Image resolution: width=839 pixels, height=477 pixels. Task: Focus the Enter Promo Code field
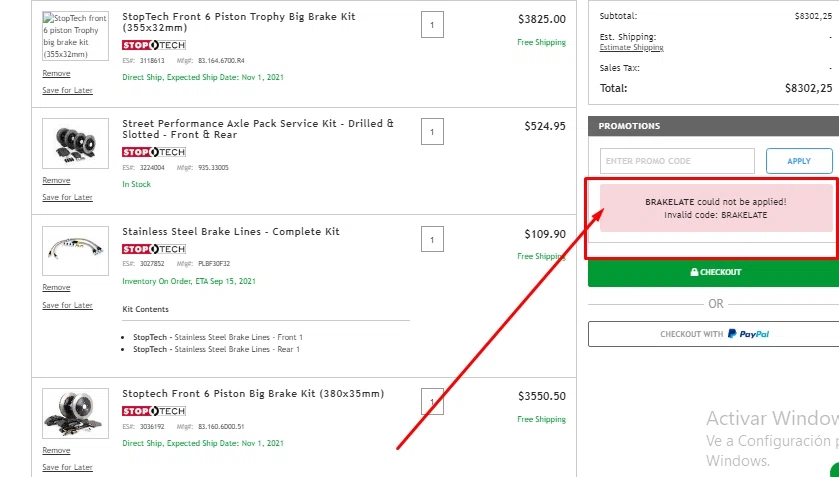click(677, 161)
